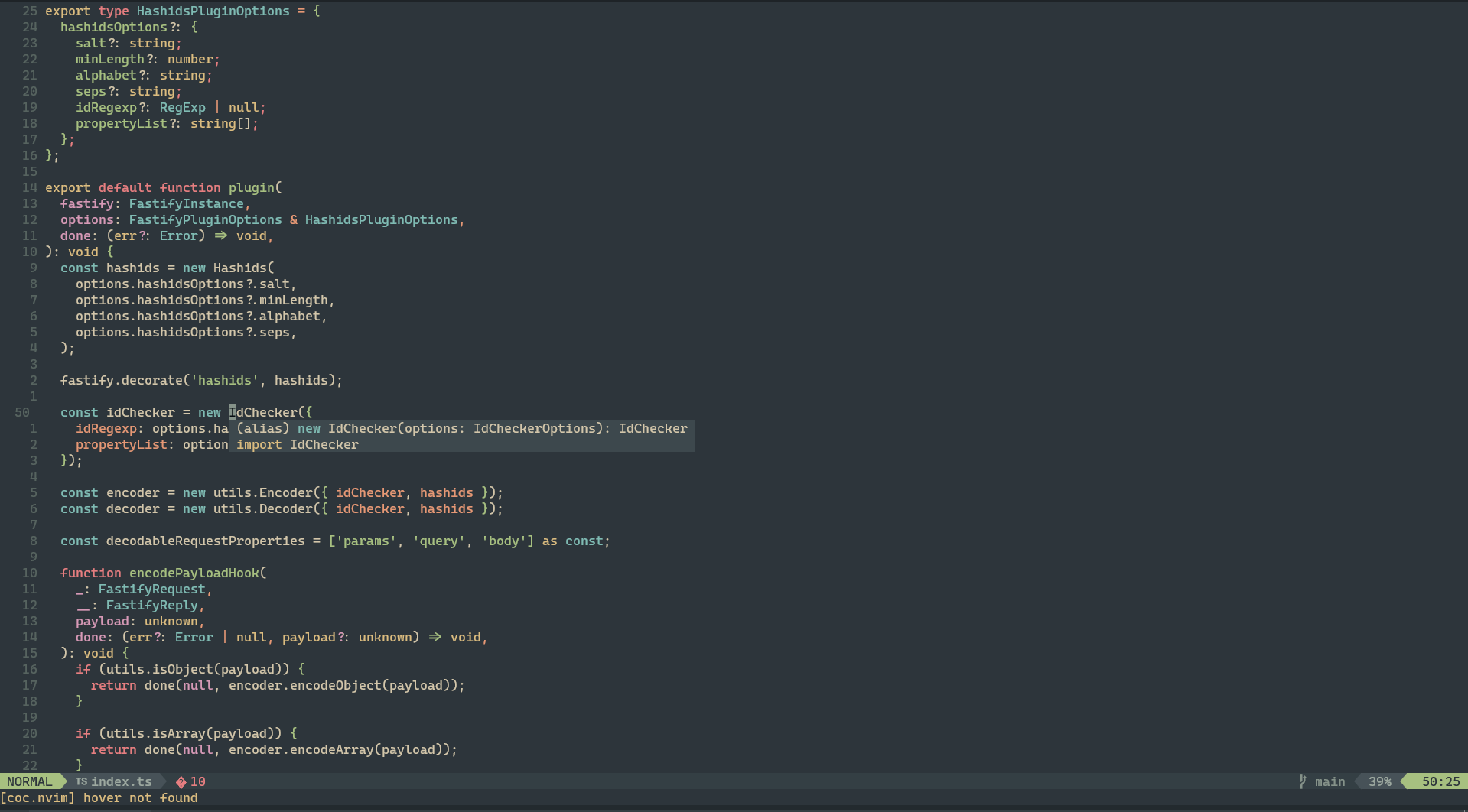Screen dimensions: 1468x812
Task: Click the 'seps?: string;' line
Action: [x=129, y=91]
